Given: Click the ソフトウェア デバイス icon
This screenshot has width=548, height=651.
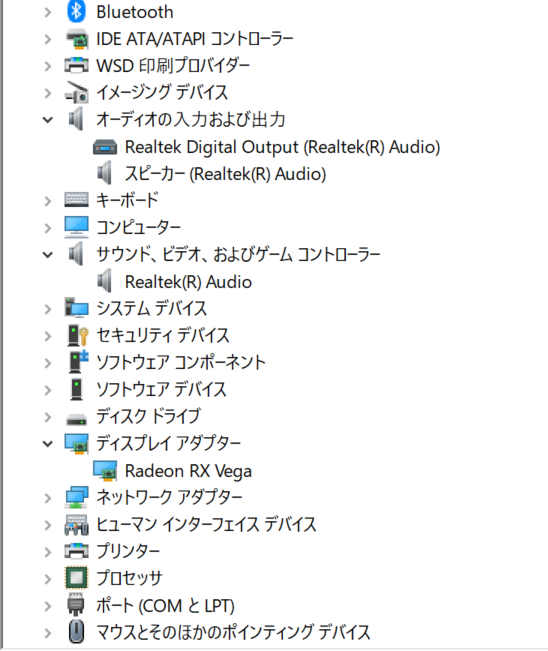Looking at the screenshot, I should click(76, 389).
